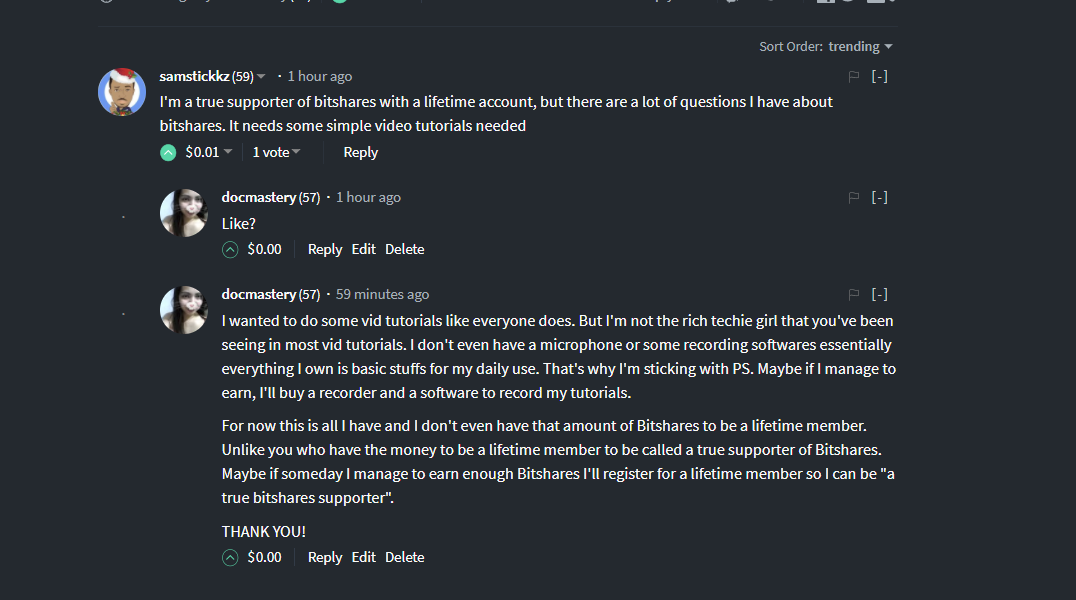
Task: Collapse the "Like?" reply
Action: click(x=879, y=198)
